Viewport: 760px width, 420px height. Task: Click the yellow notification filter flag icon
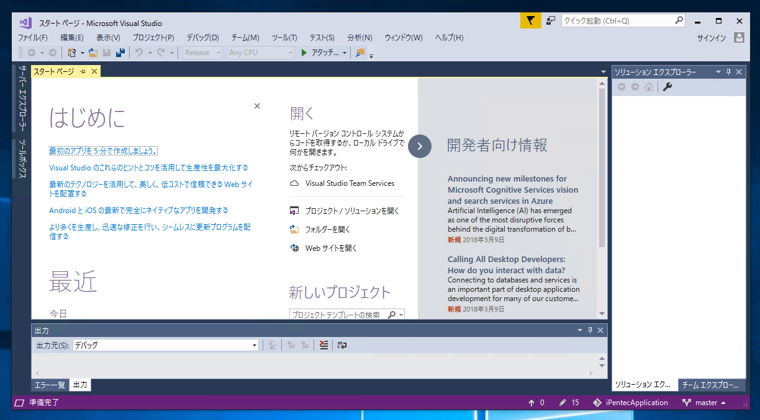[x=531, y=21]
